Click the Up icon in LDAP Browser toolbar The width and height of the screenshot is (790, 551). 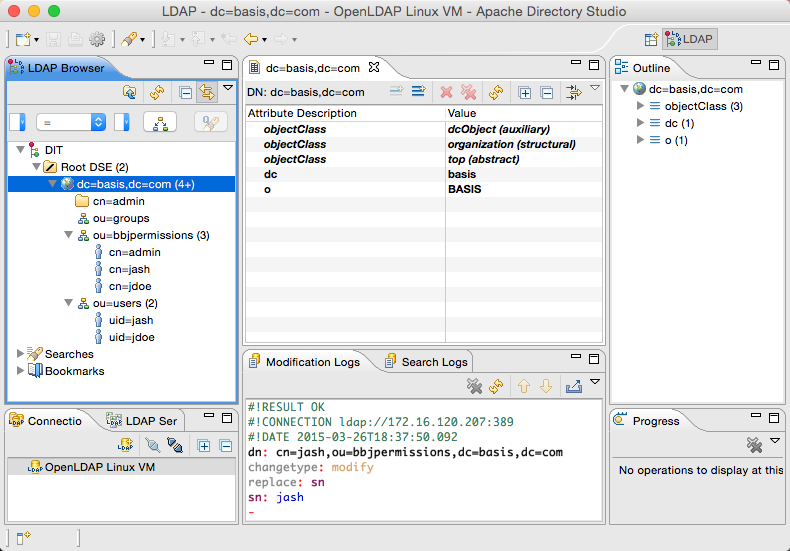pyautogui.click(x=129, y=92)
